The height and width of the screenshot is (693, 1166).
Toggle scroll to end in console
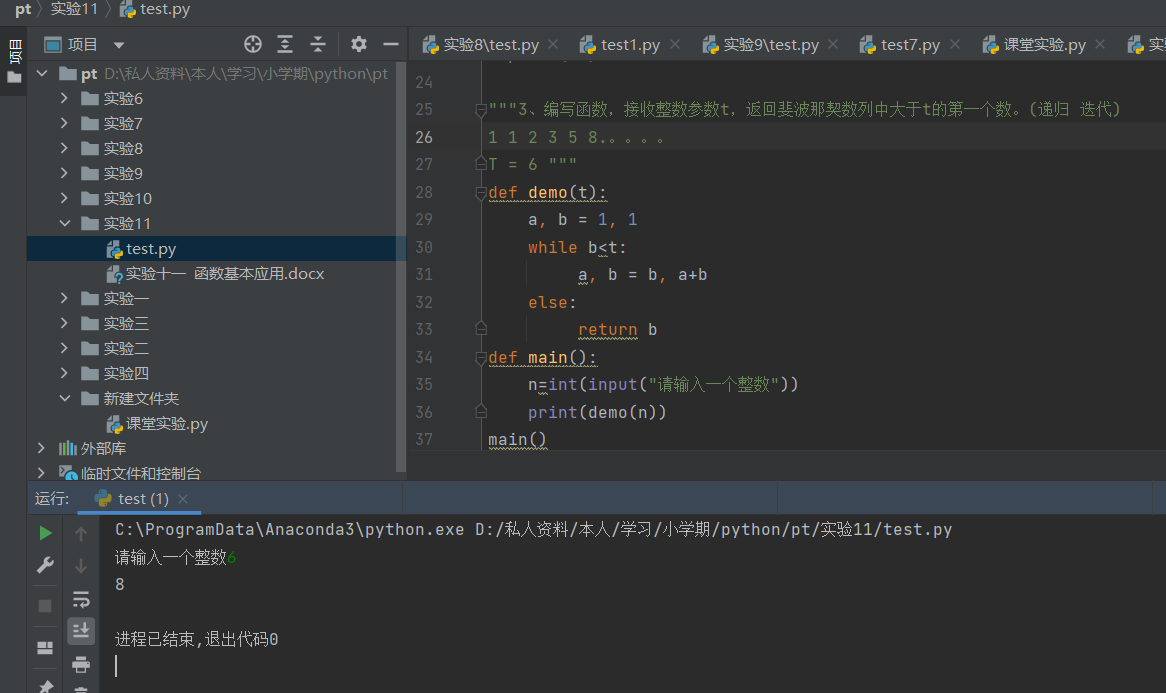81,631
